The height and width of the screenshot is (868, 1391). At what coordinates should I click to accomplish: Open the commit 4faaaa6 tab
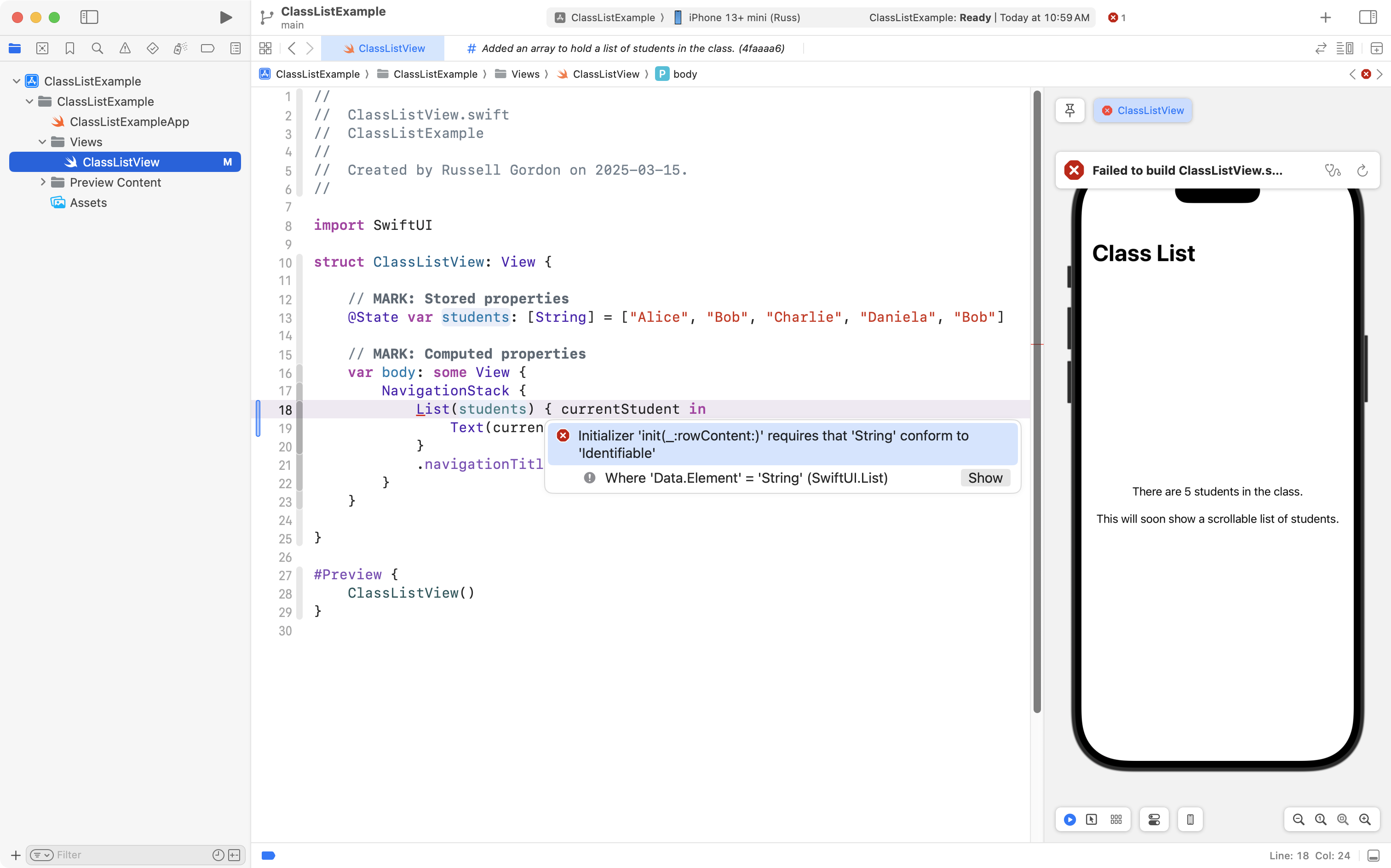click(x=626, y=48)
